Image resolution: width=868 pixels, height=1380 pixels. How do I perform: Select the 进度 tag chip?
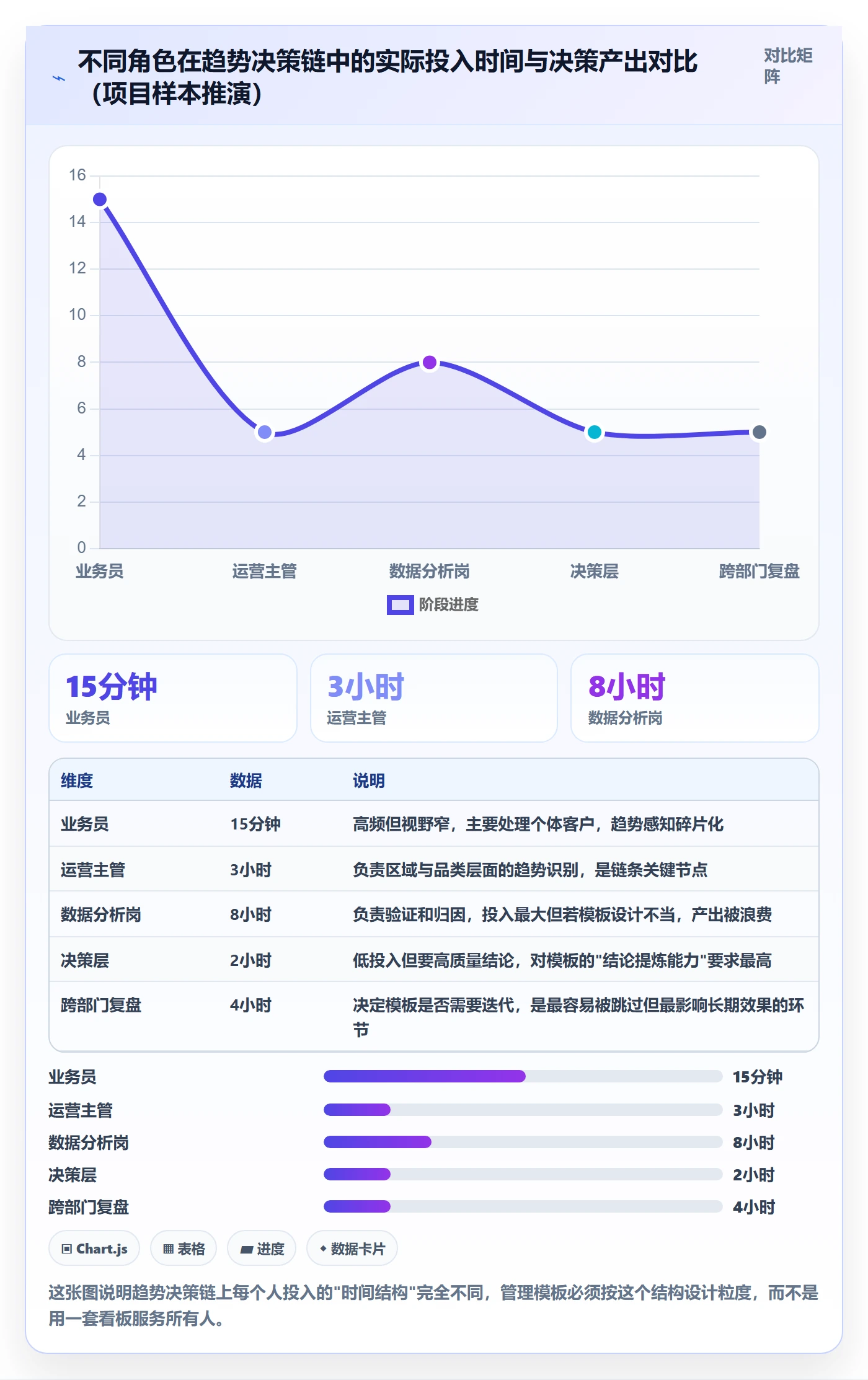[262, 1249]
